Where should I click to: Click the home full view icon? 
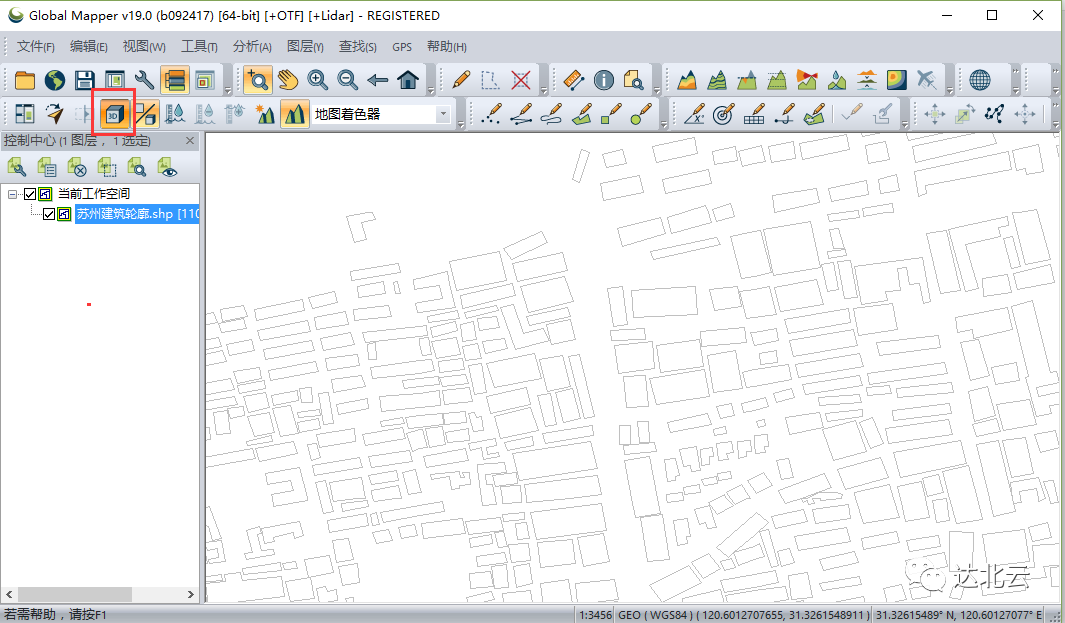(408, 80)
